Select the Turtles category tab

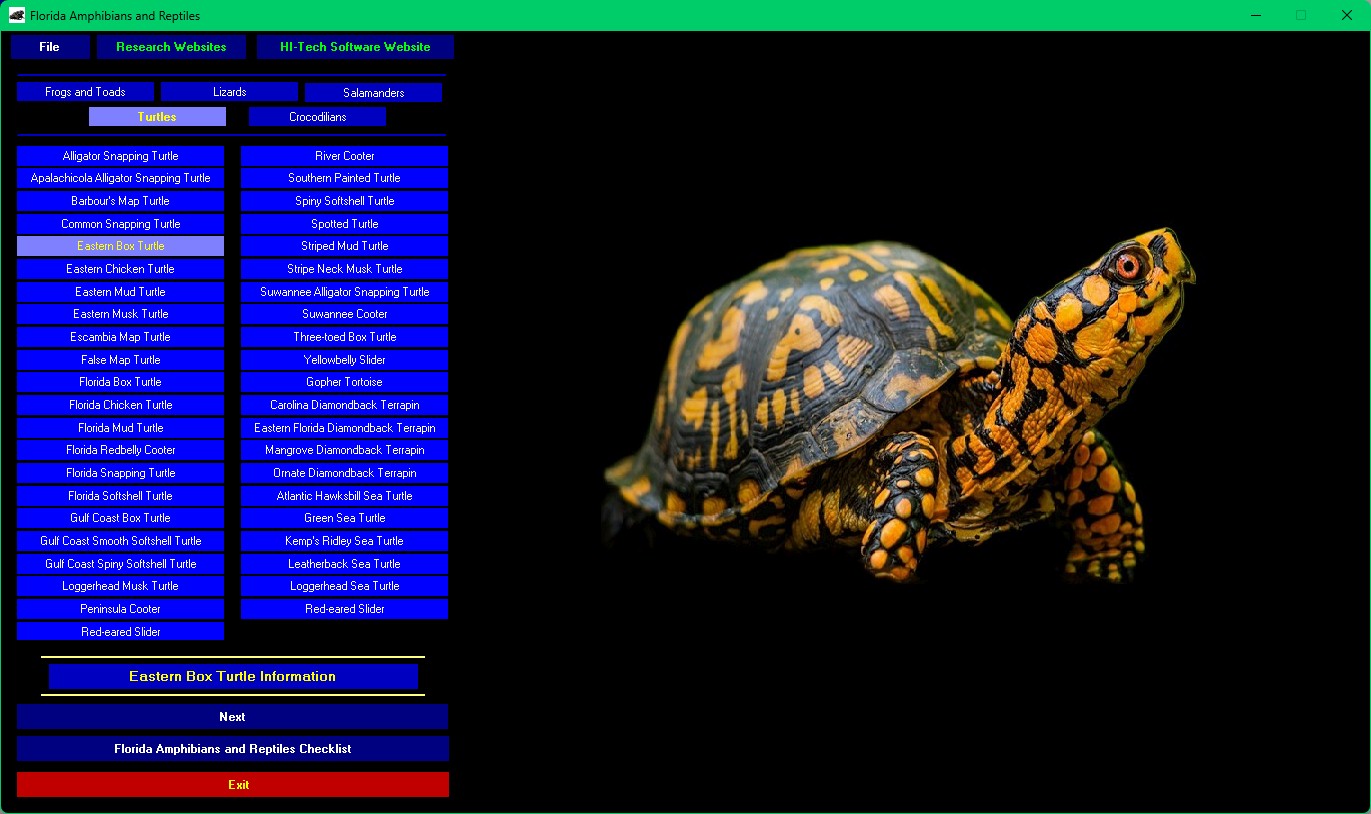[x=157, y=117]
